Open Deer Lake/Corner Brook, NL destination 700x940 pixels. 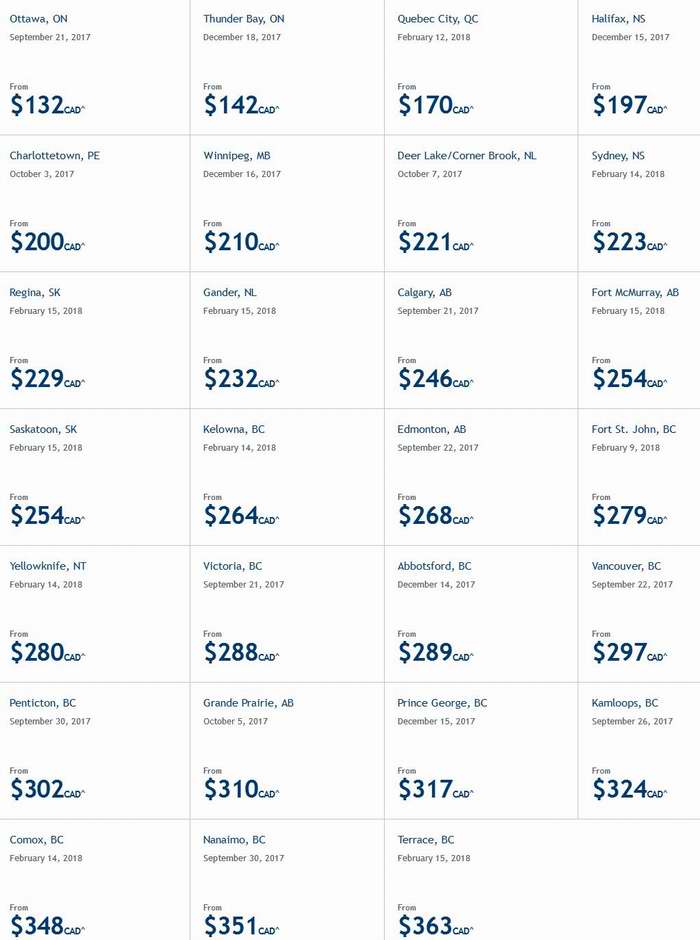[466, 156]
